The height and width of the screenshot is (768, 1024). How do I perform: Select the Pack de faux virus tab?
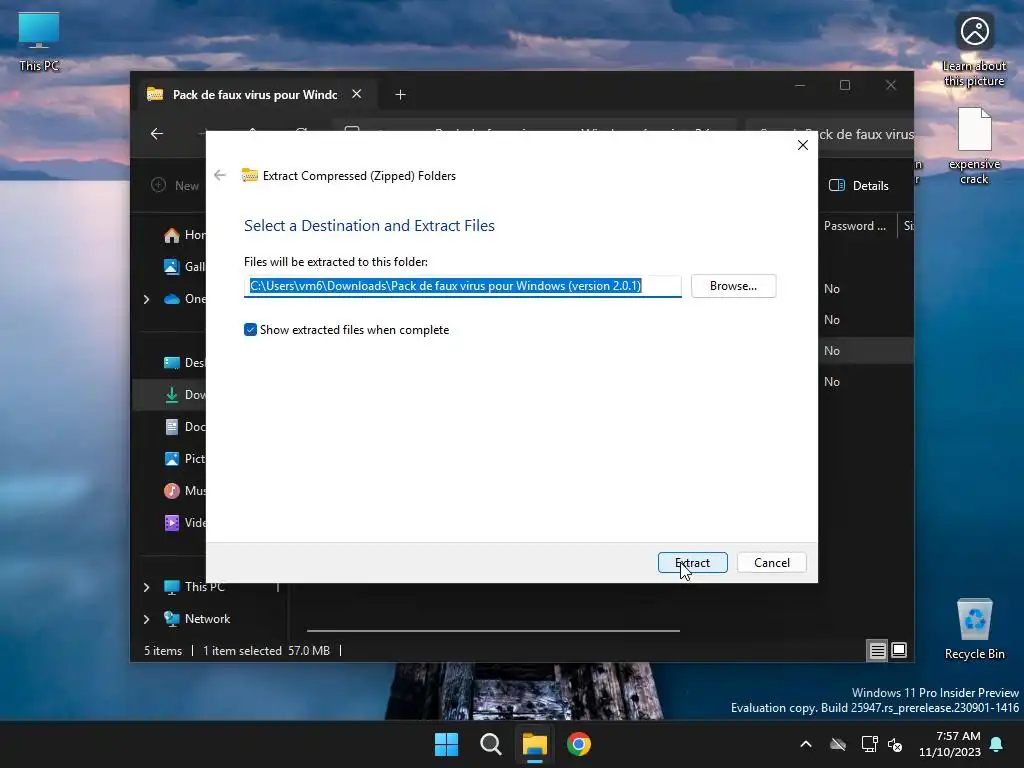pos(255,95)
